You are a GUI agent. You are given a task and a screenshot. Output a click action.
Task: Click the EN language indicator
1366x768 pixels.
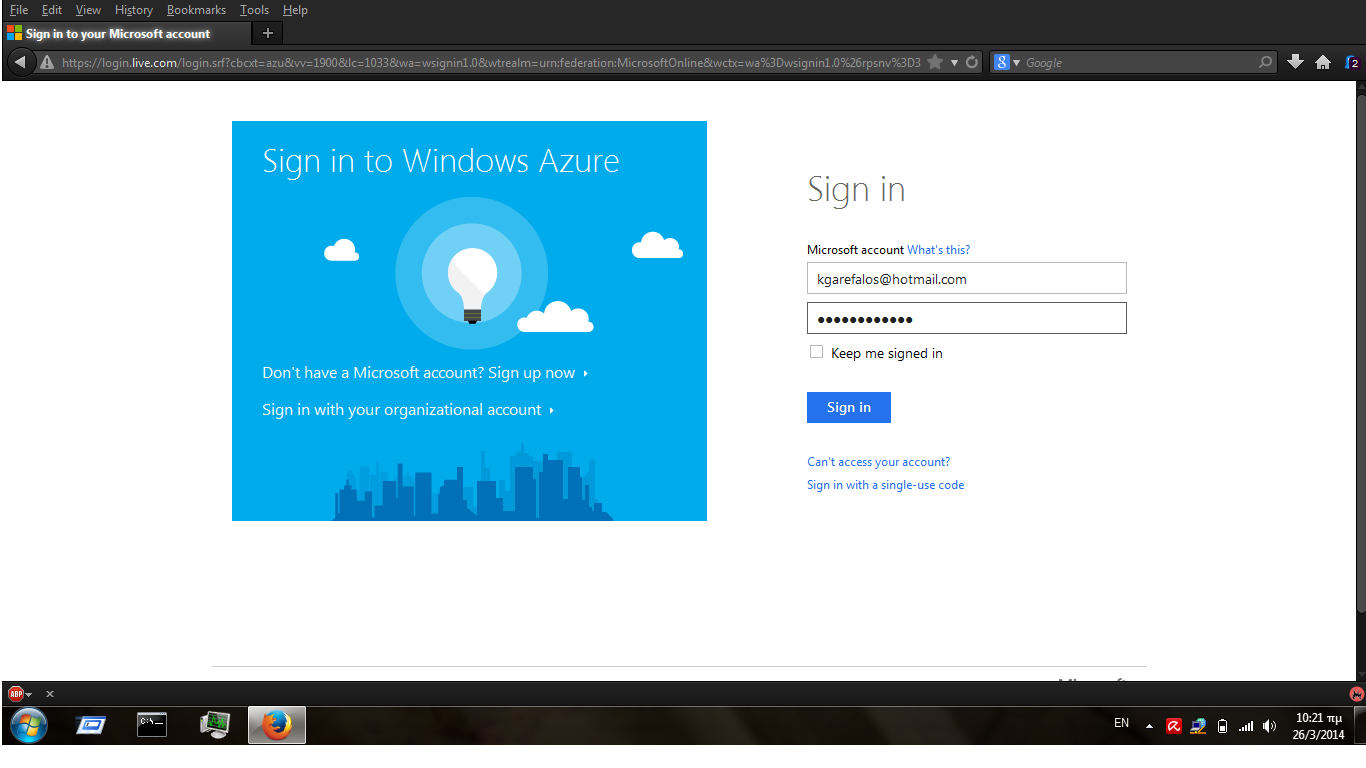coord(1121,723)
